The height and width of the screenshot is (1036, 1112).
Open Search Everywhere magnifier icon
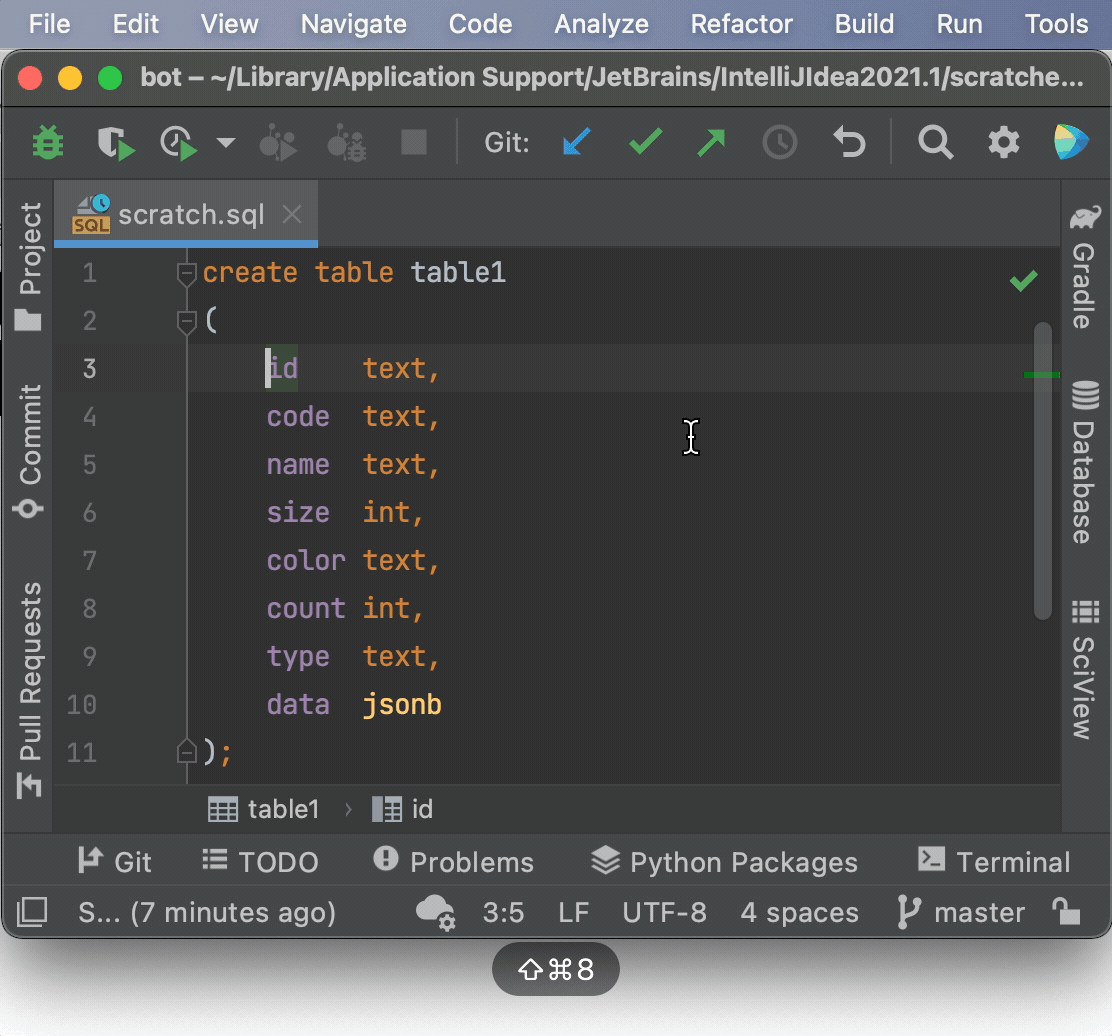935,142
